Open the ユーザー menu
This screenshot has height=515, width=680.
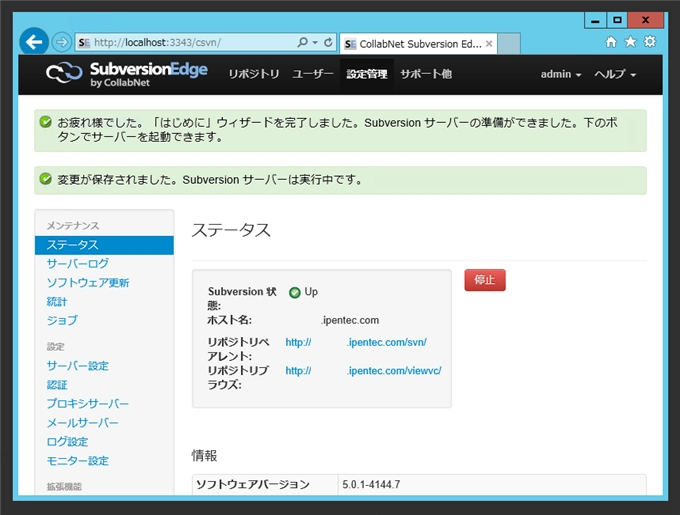click(313, 74)
